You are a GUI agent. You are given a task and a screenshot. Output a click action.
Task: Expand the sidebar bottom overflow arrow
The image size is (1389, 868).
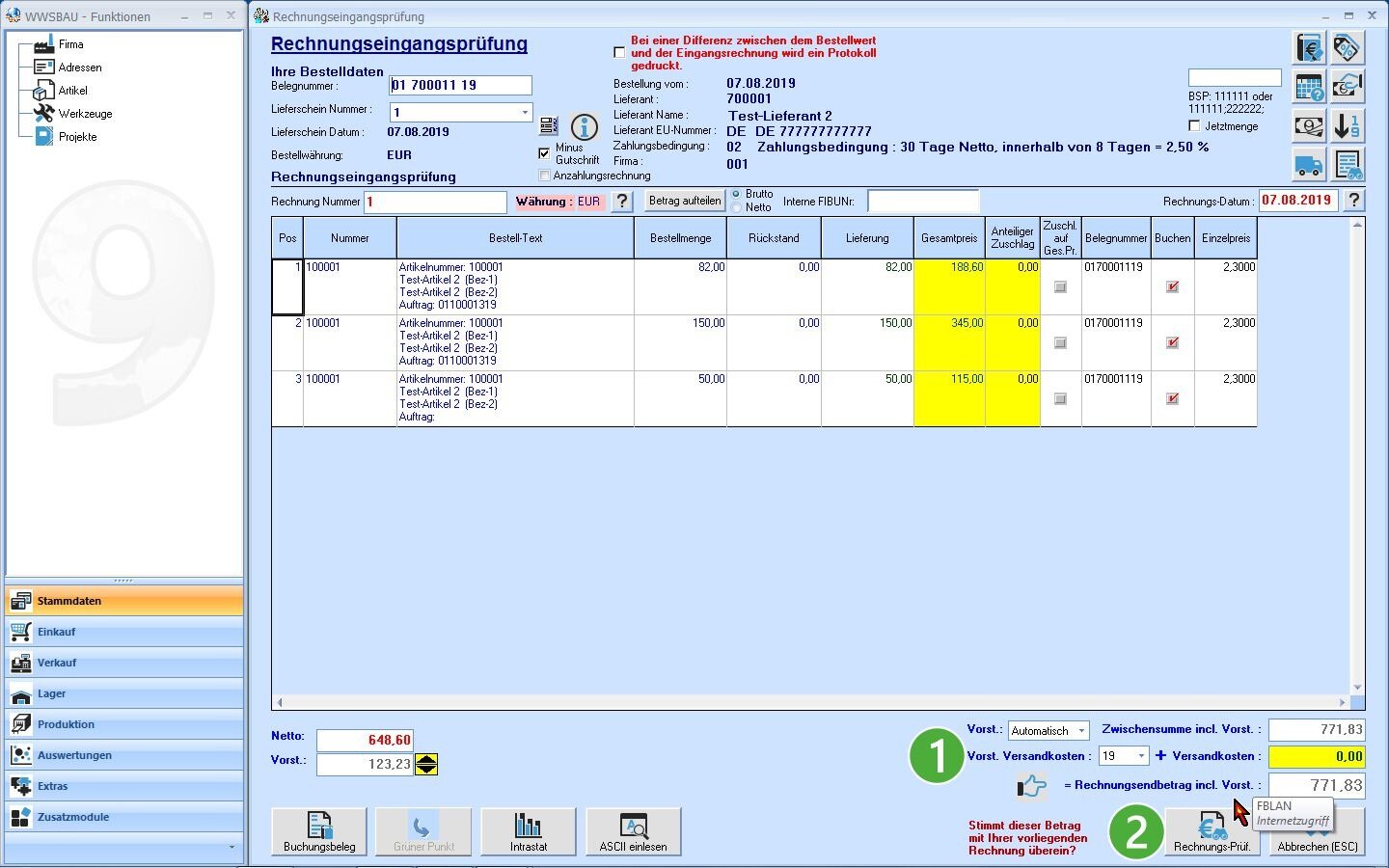231,847
